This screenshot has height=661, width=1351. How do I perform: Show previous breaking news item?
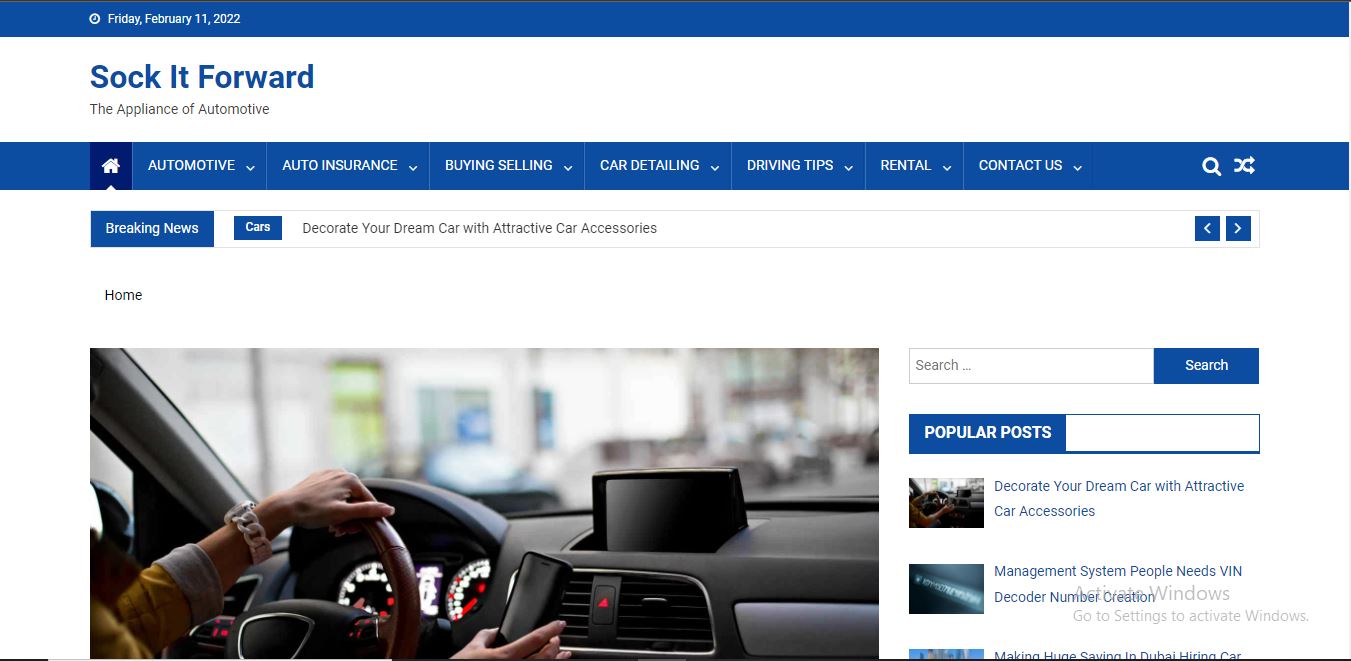click(x=1207, y=229)
